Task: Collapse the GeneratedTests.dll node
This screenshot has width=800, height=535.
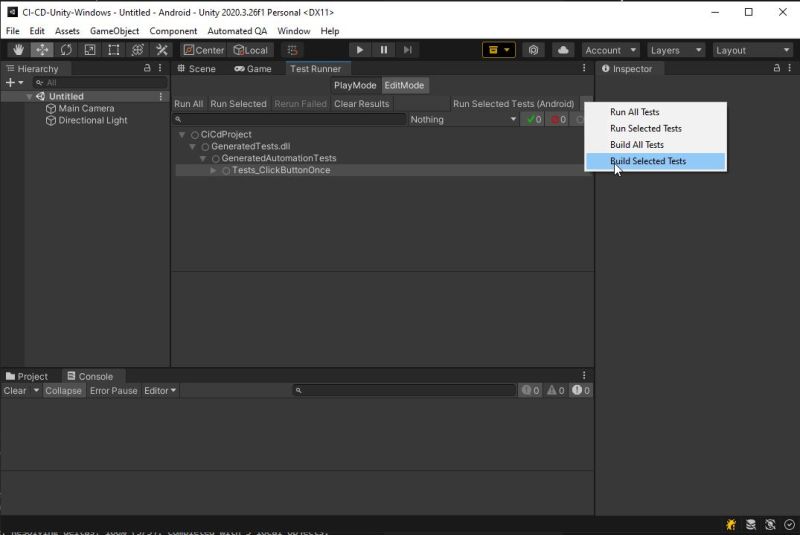Action: [192, 146]
